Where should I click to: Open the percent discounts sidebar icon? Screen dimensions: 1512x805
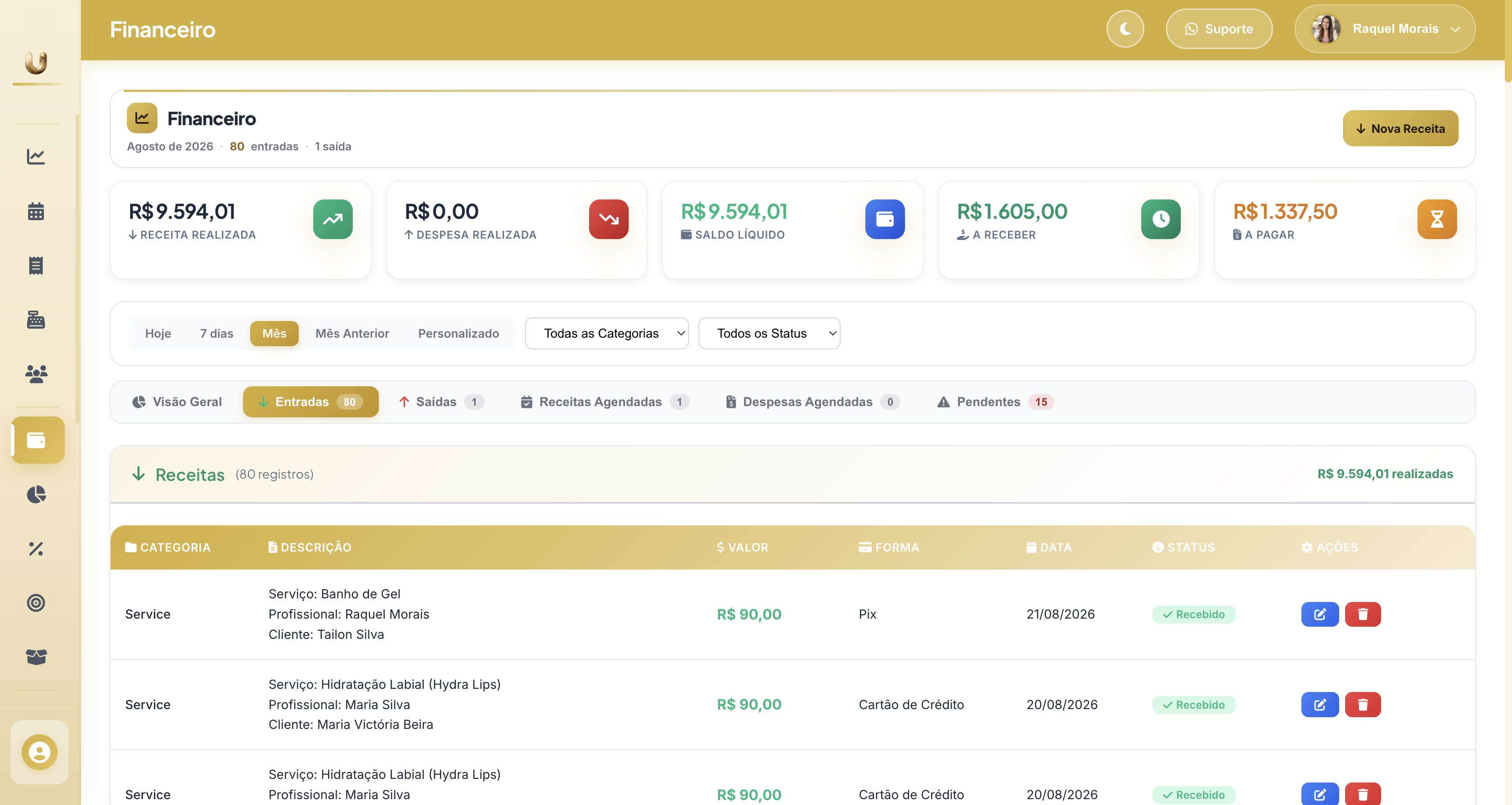point(36,548)
